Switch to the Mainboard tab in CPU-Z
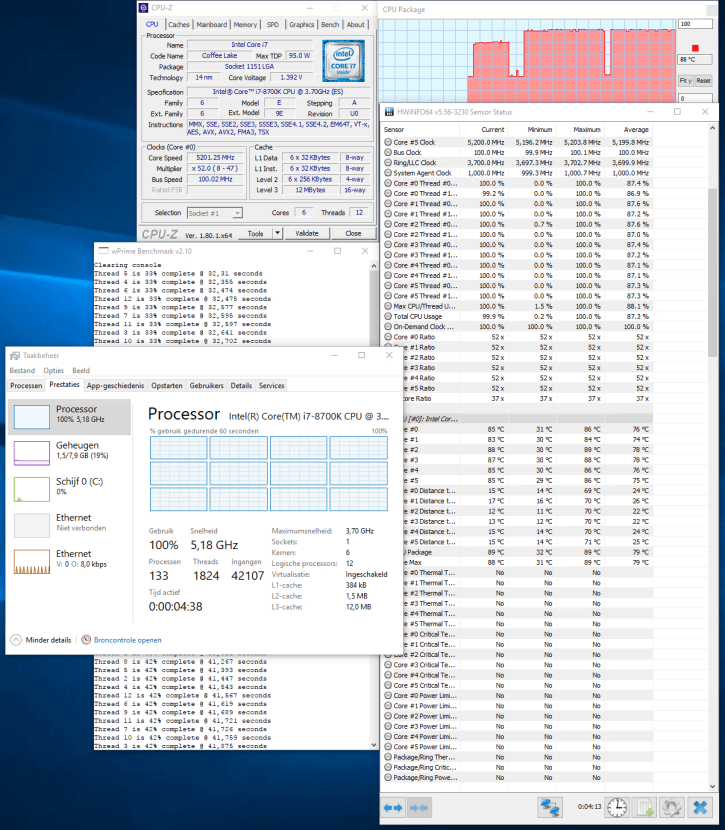725x830 pixels. (x=212, y=24)
